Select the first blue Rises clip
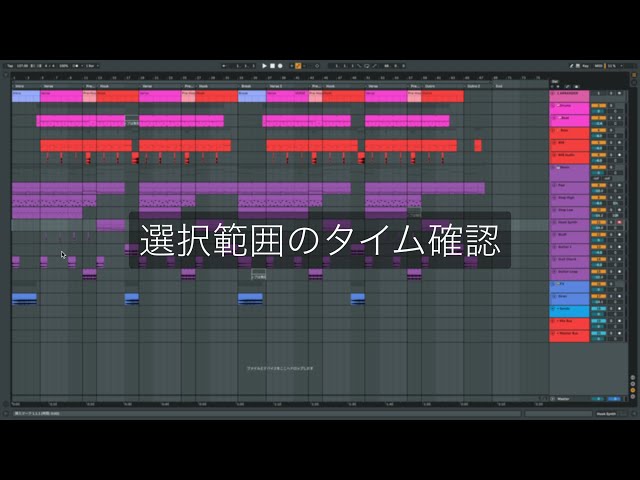 point(24,299)
